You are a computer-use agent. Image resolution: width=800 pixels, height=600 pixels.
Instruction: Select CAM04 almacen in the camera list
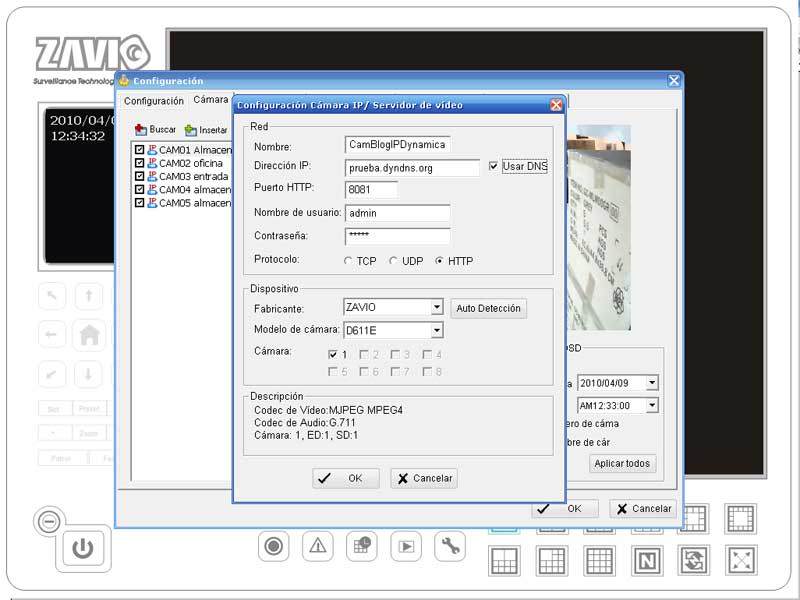click(x=194, y=189)
